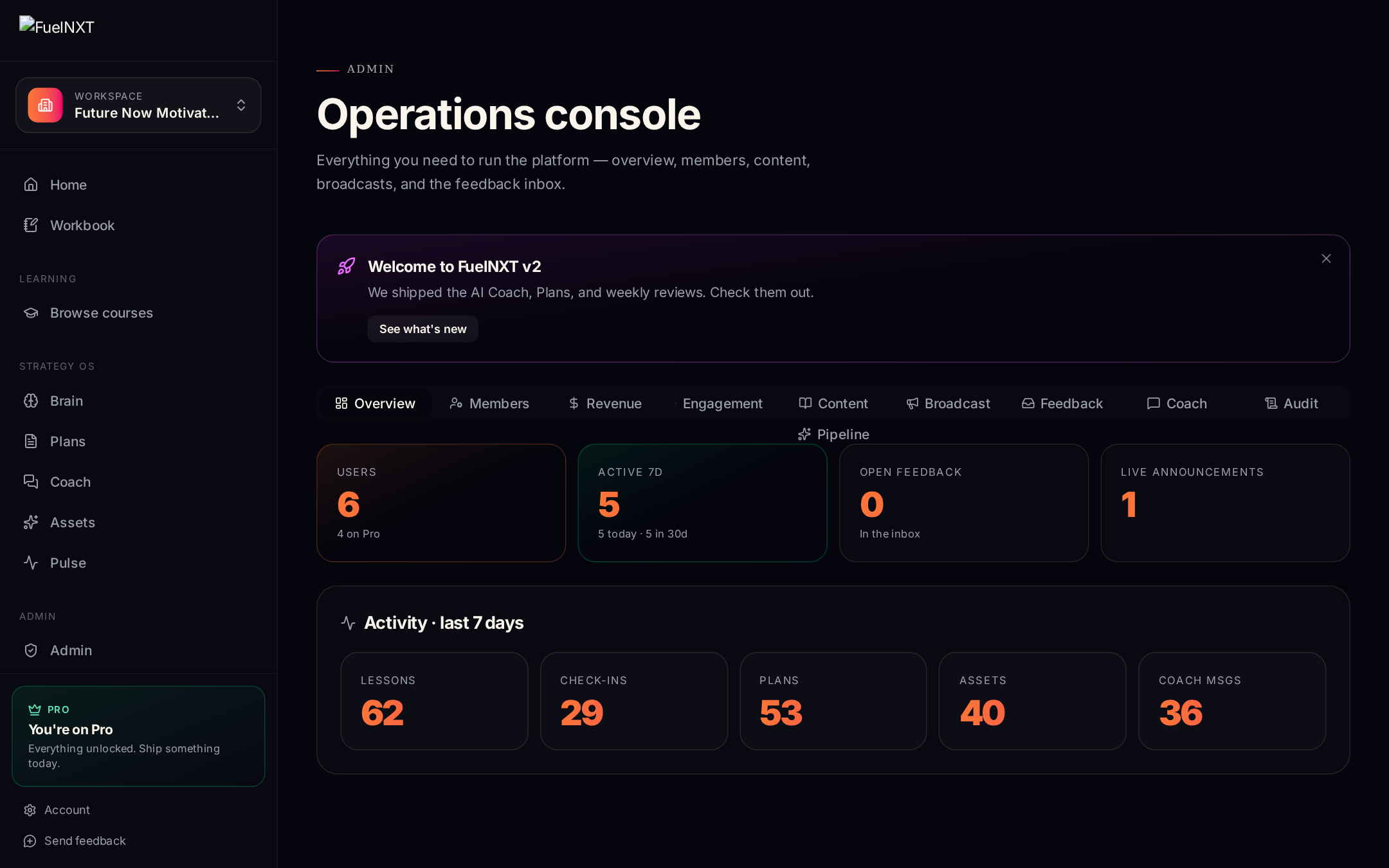The image size is (1389, 868).
Task: Open Pulse in the sidebar
Action: (x=138, y=563)
